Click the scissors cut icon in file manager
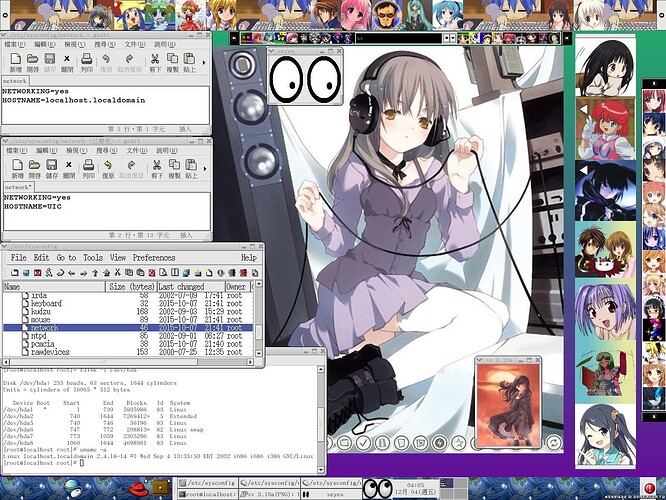Image resolution: width=666 pixels, height=500 pixels. pos(118,273)
